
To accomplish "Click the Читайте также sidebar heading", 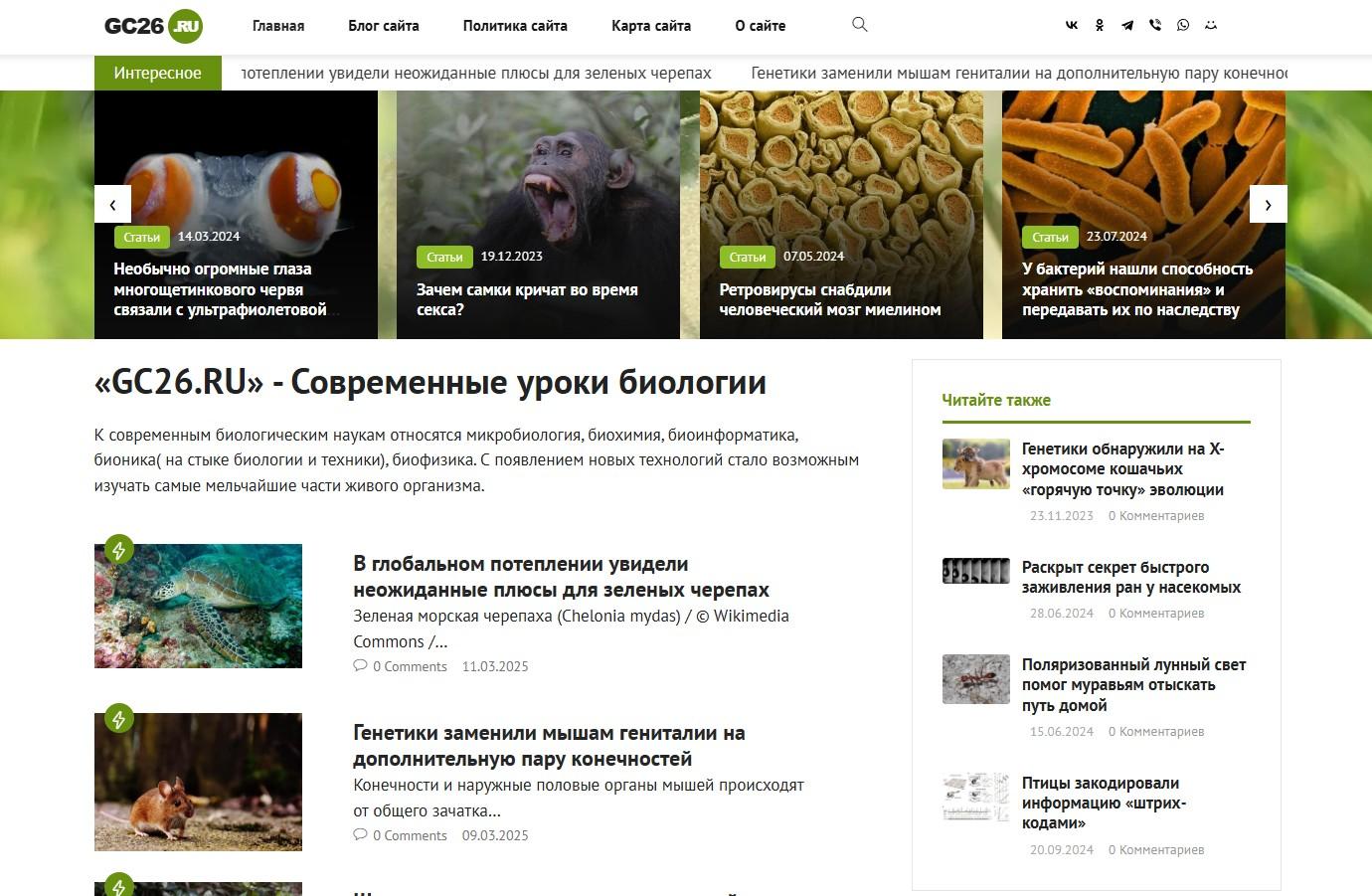I will [x=996, y=400].
